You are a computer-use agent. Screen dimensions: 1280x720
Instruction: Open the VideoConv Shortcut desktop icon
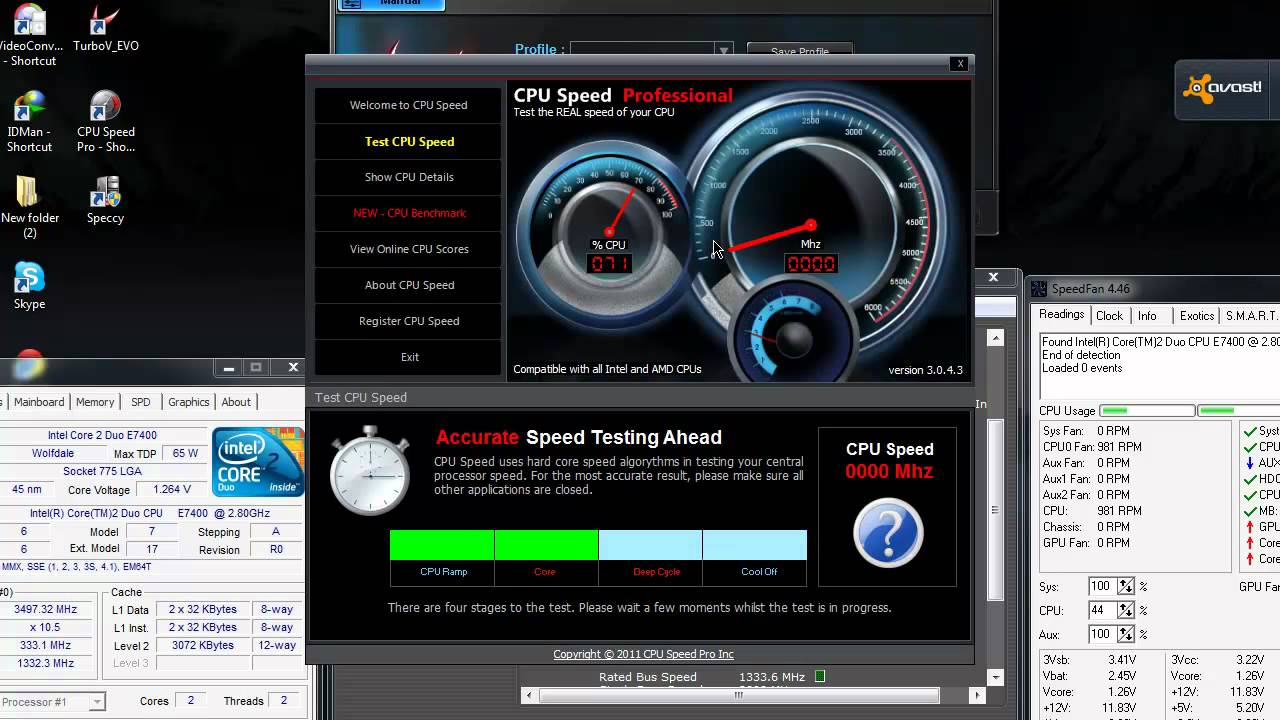tap(29, 35)
